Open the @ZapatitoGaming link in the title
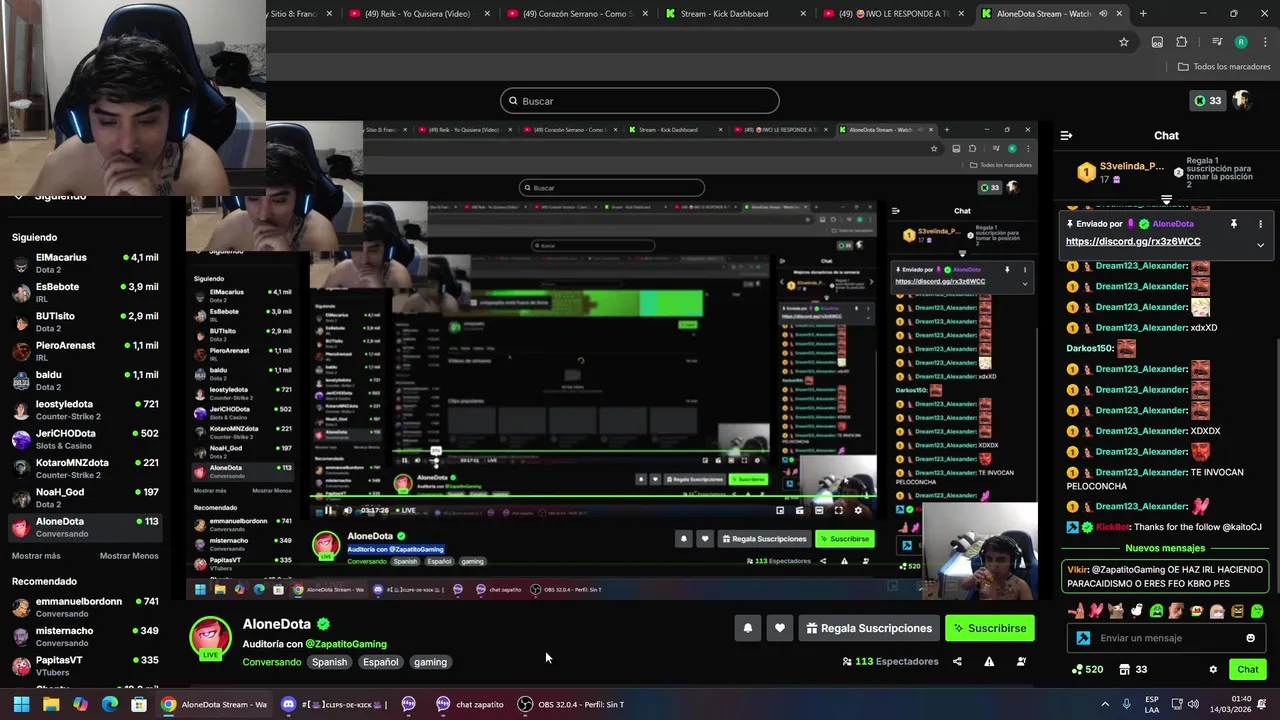This screenshot has width=1280, height=720. (346, 644)
